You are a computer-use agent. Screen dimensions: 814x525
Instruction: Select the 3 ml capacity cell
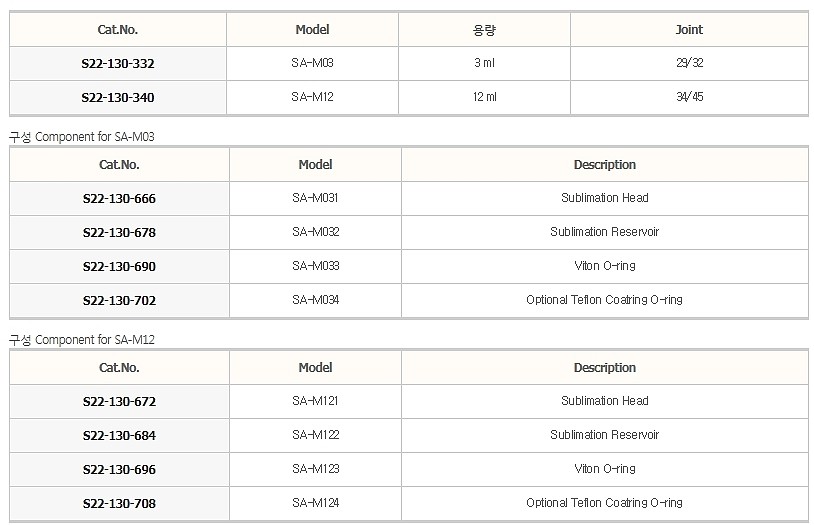point(484,63)
